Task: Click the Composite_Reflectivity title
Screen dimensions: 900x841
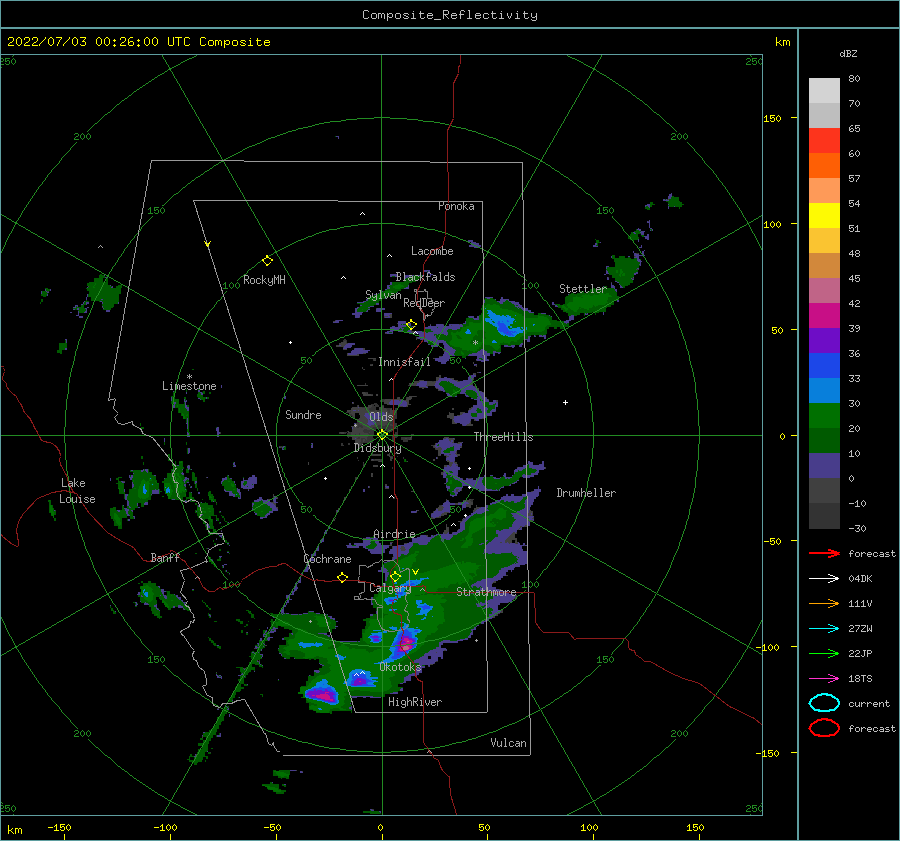Action: point(450,15)
